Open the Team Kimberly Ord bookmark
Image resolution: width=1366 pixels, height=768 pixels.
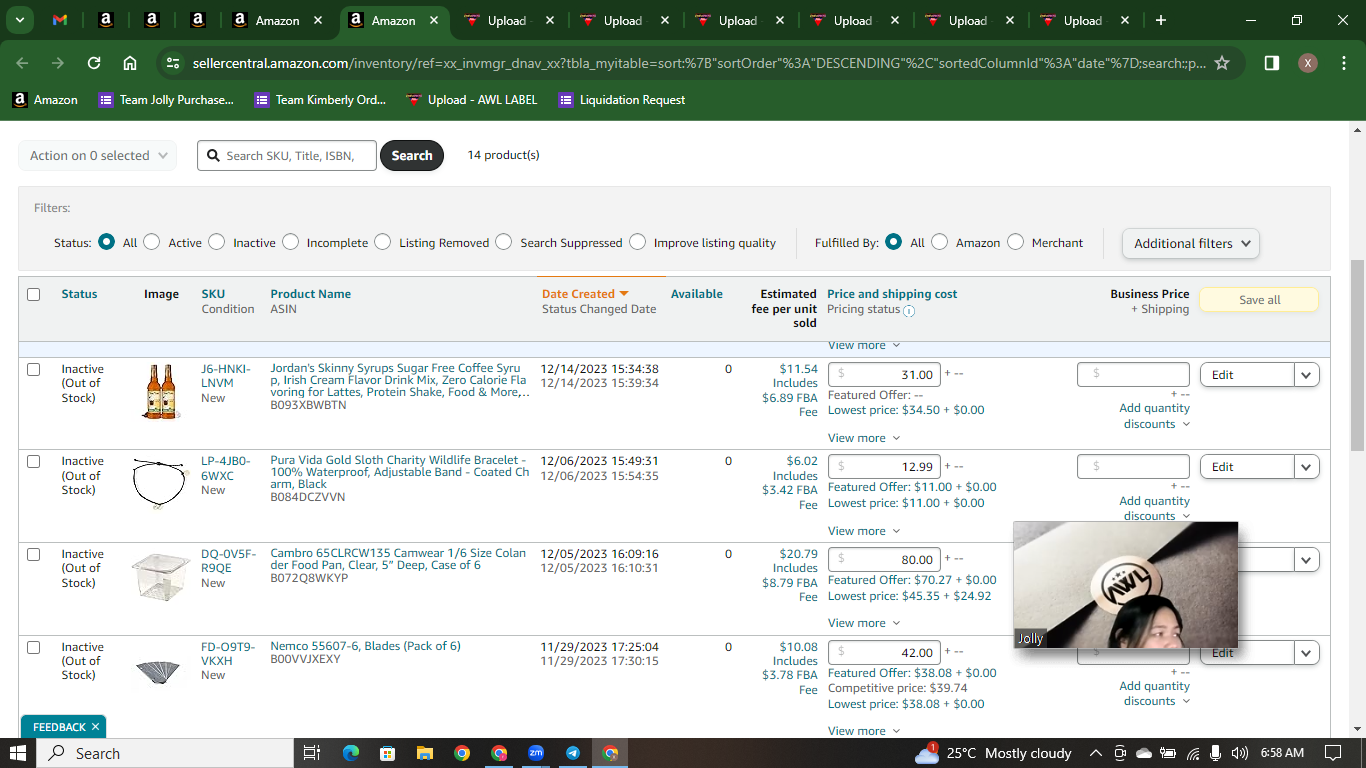click(320, 100)
